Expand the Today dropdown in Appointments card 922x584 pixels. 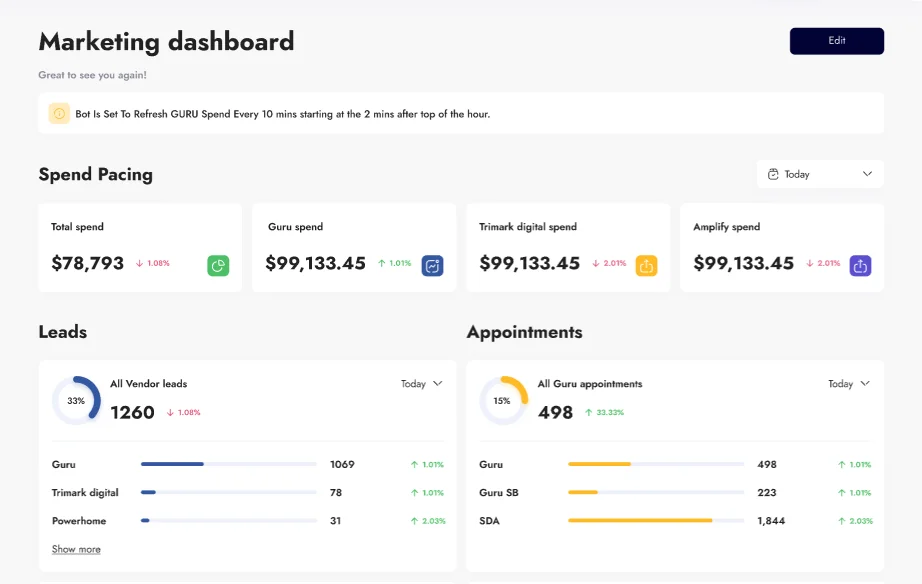[x=849, y=384]
